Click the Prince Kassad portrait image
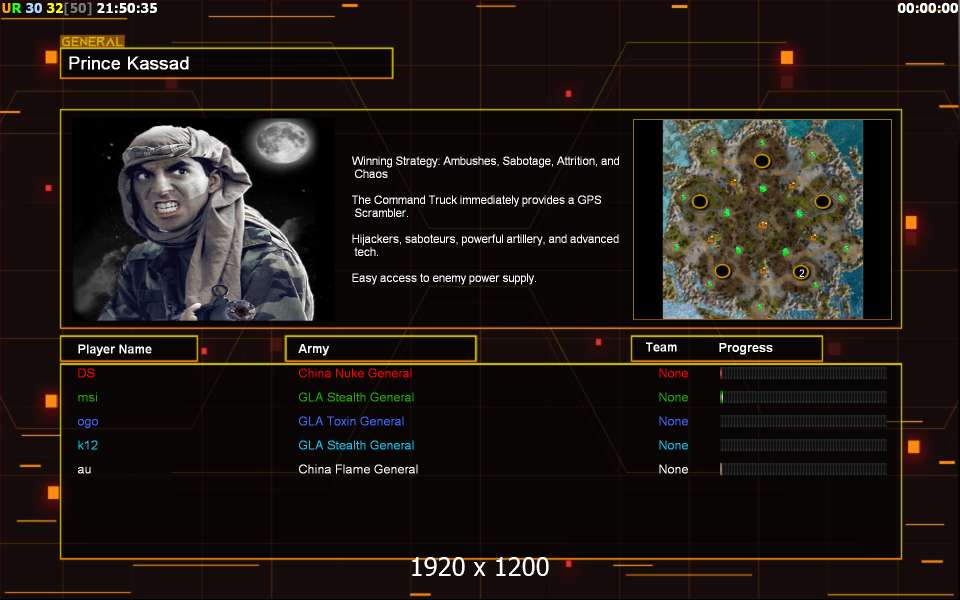 tap(203, 219)
